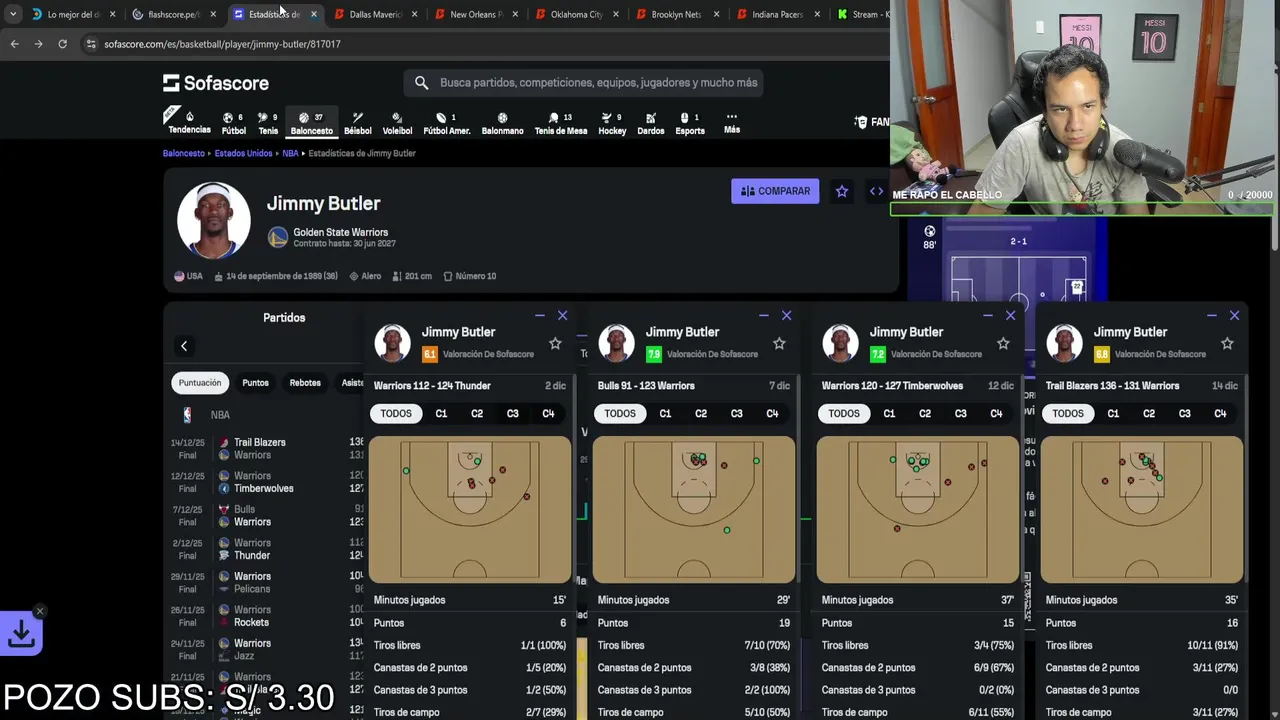Open the Sofascore home logo
The image size is (1280, 720).
[x=216, y=83]
